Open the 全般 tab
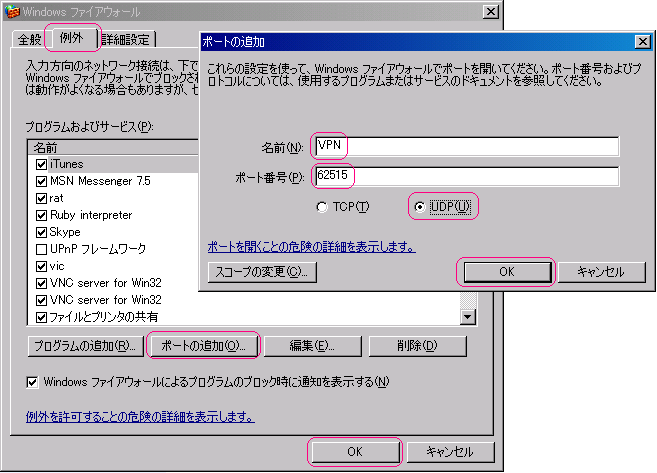This screenshot has height=473, width=657. point(28,39)
